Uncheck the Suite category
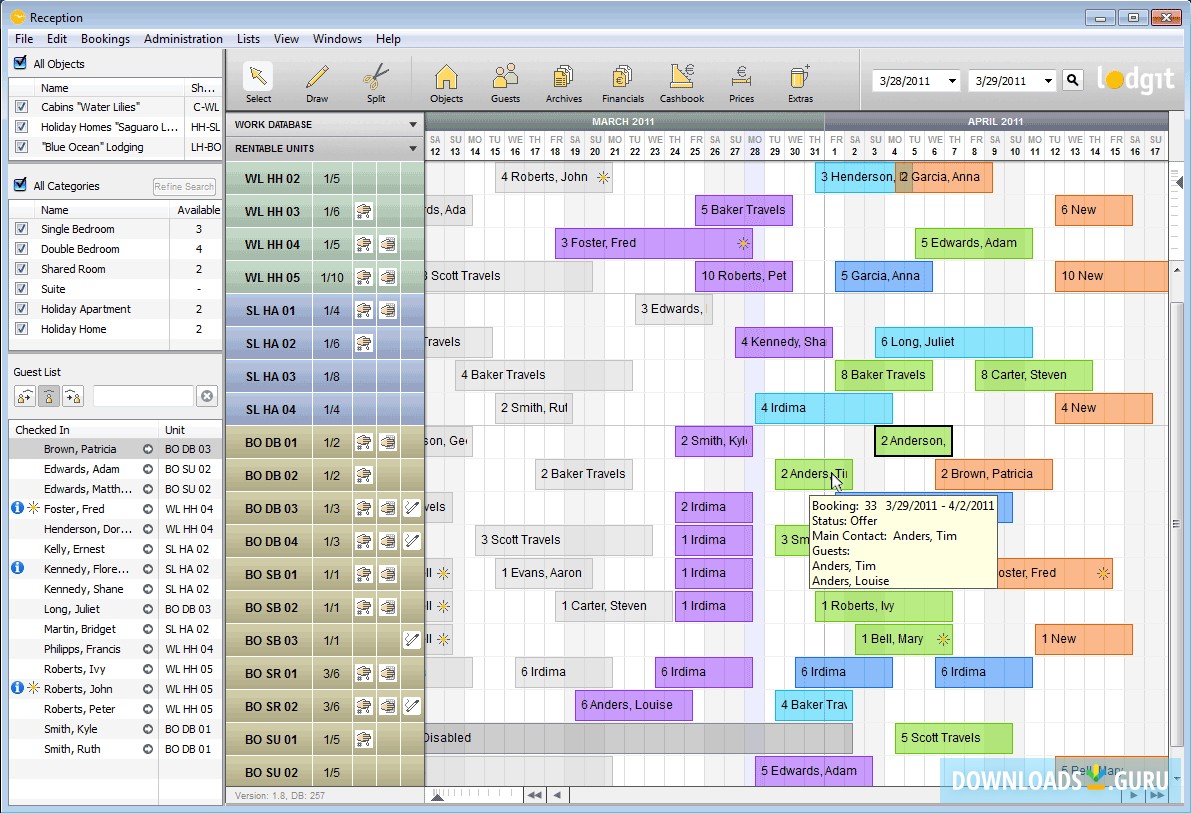This screenshot has width=1191, height=813. (22, 289)
